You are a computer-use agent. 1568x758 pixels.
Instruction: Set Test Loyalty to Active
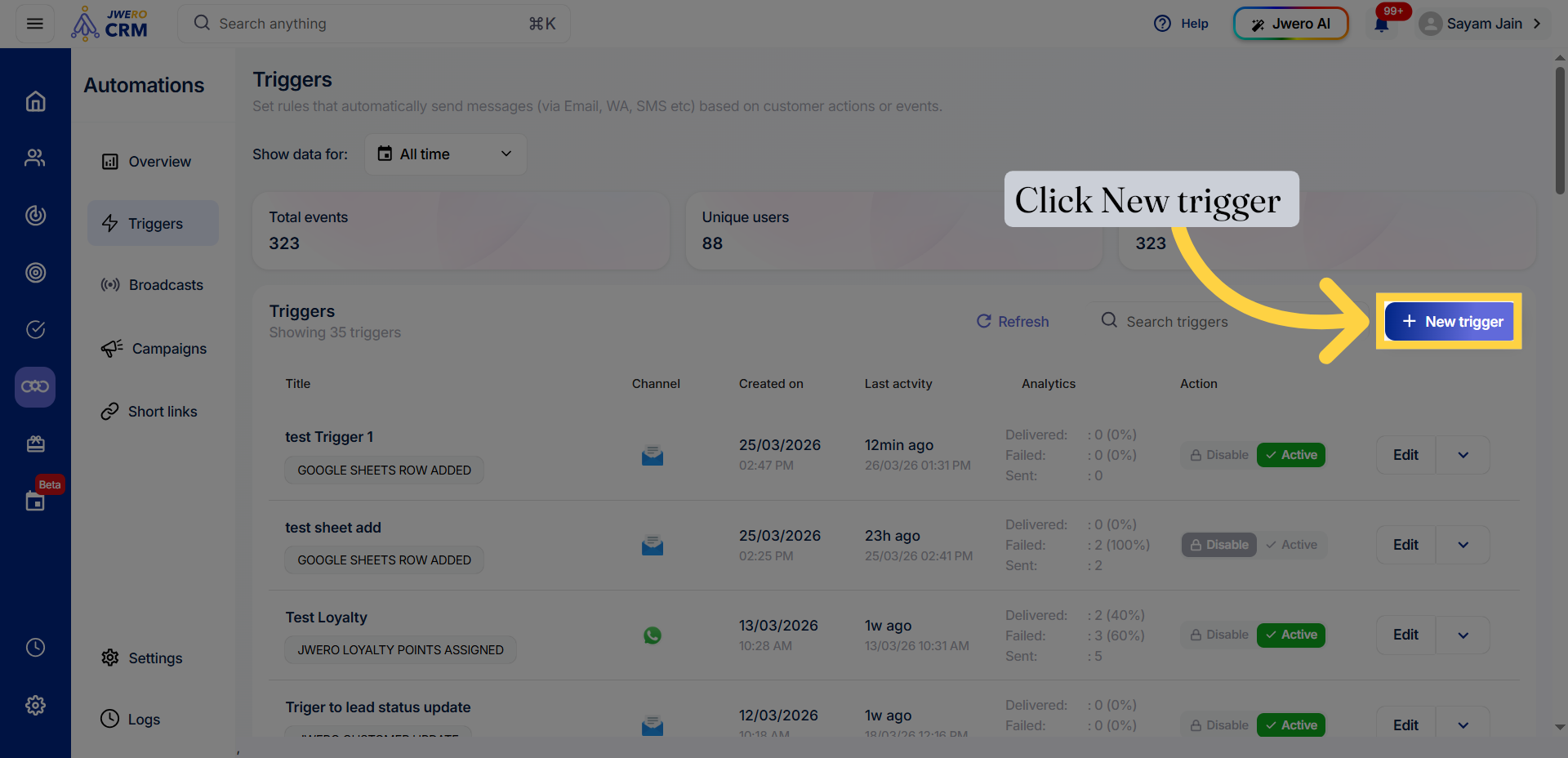pos(1291,635)
